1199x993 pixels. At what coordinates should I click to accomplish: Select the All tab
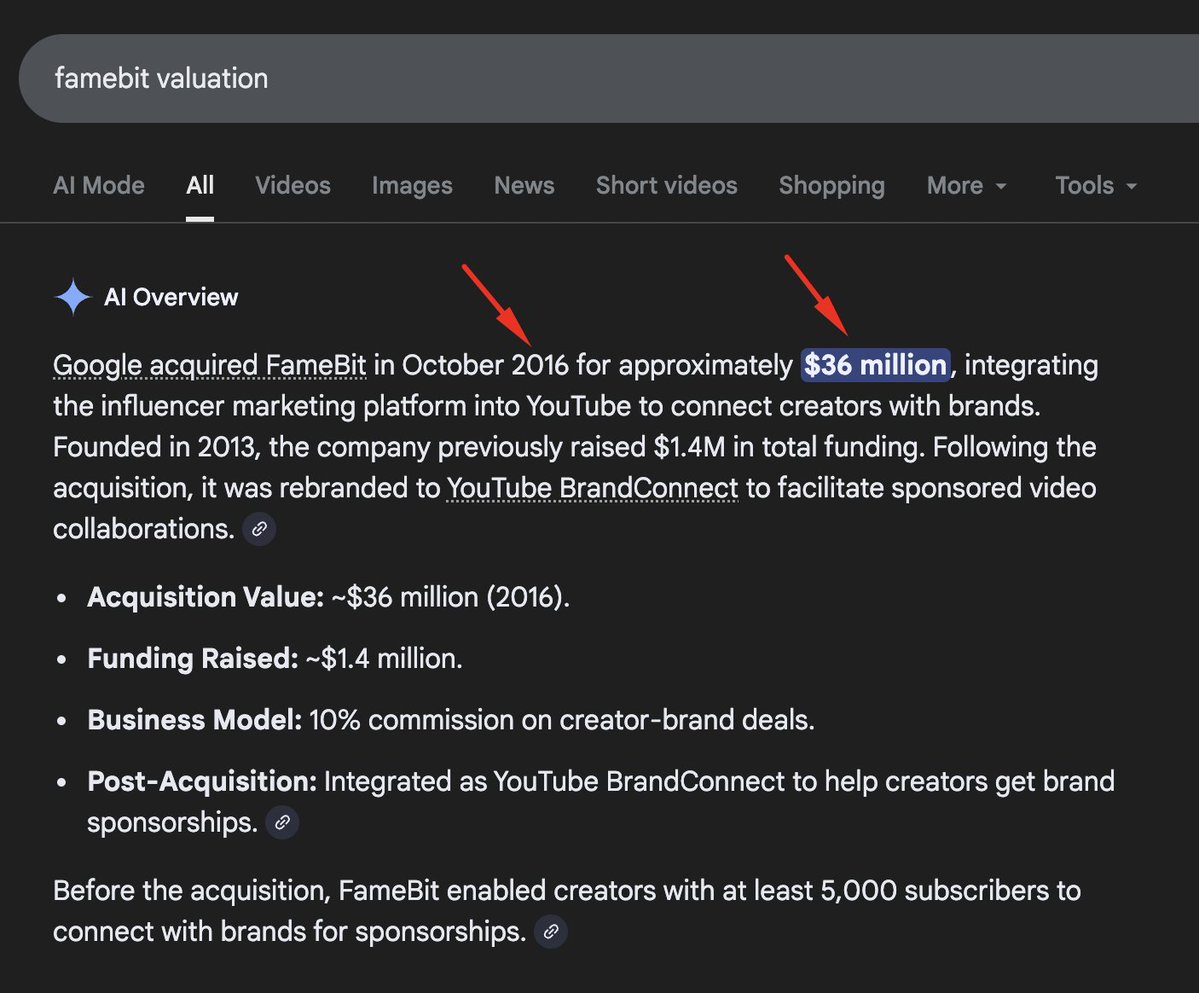(x=200, y=185)
